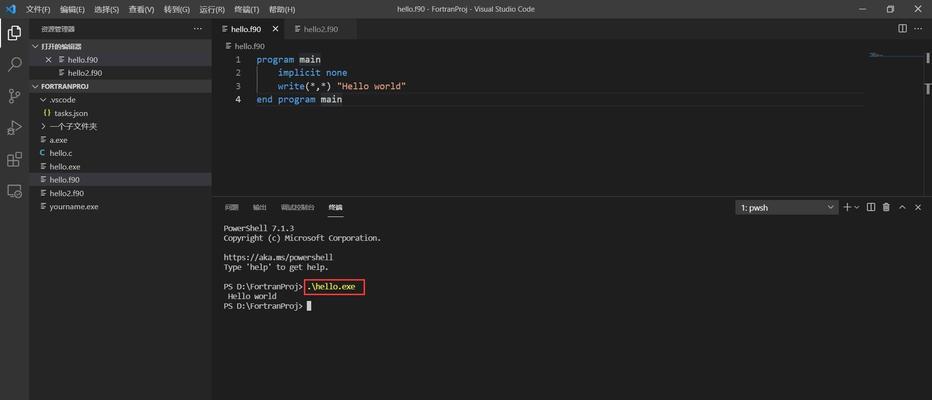
Task: Close the terminal panel
Action: tap(918, 207)
